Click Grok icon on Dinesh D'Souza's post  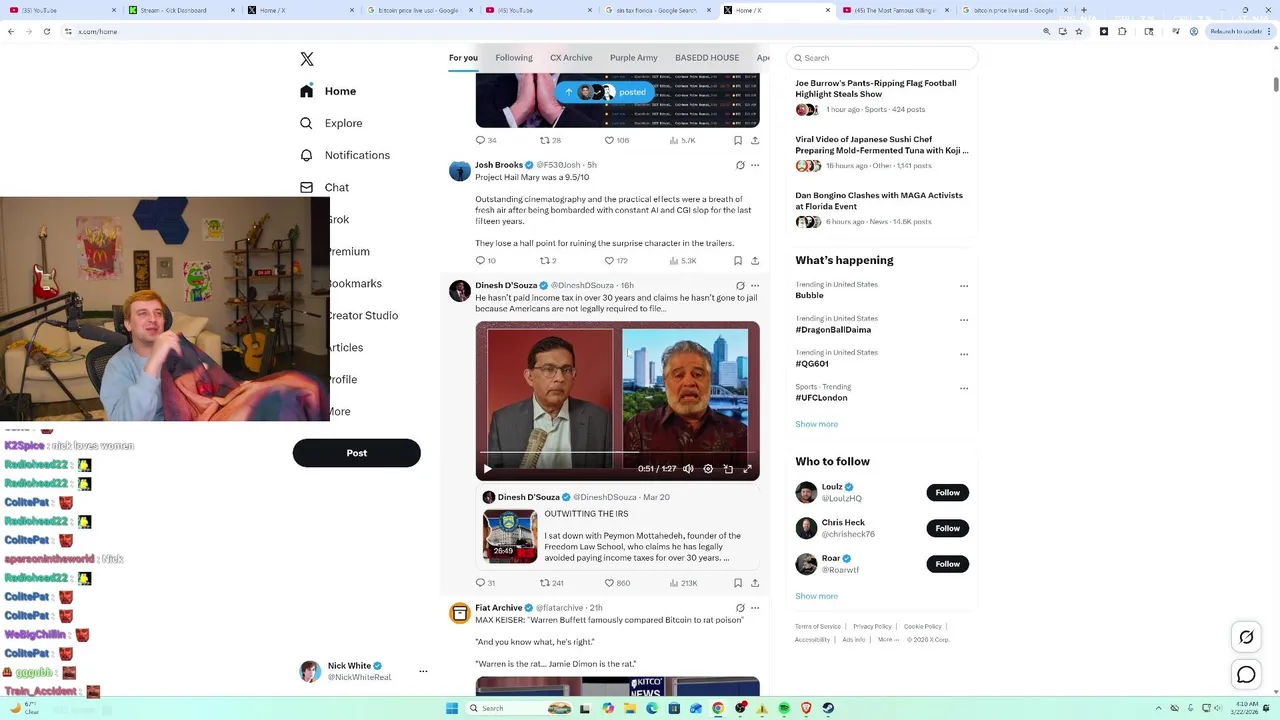[x=740, y=285]
